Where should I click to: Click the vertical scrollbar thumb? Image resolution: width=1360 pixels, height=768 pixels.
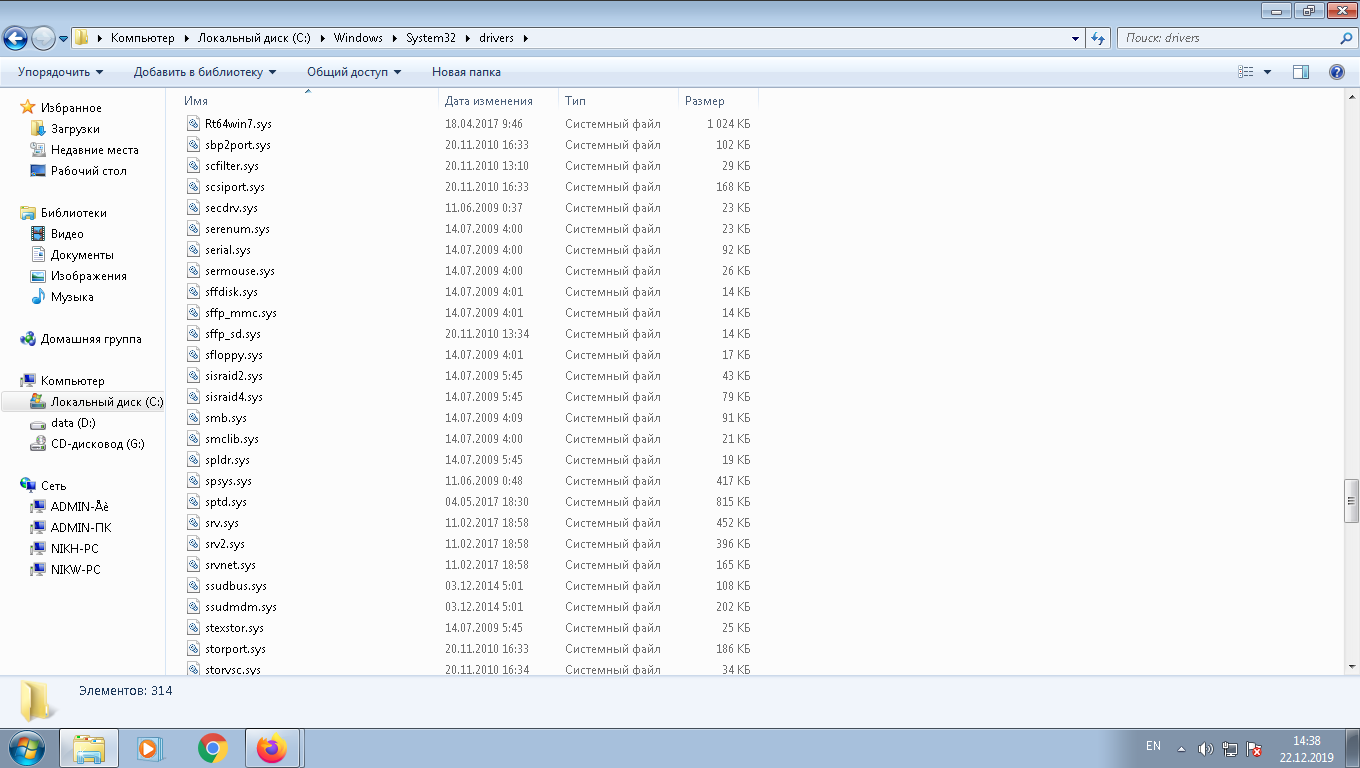[1351, 500]
